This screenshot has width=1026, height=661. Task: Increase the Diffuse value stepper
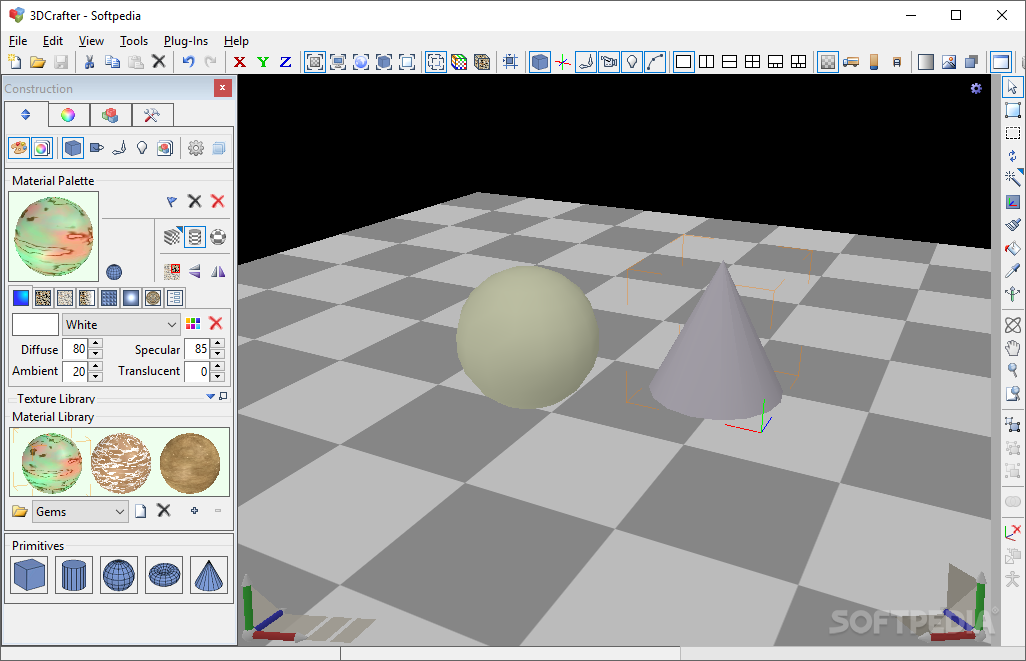(x=96, y=345)
